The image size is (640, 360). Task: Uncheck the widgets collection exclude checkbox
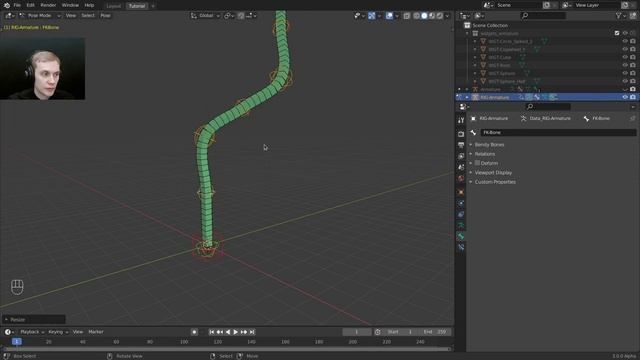(x=617, y=33)
